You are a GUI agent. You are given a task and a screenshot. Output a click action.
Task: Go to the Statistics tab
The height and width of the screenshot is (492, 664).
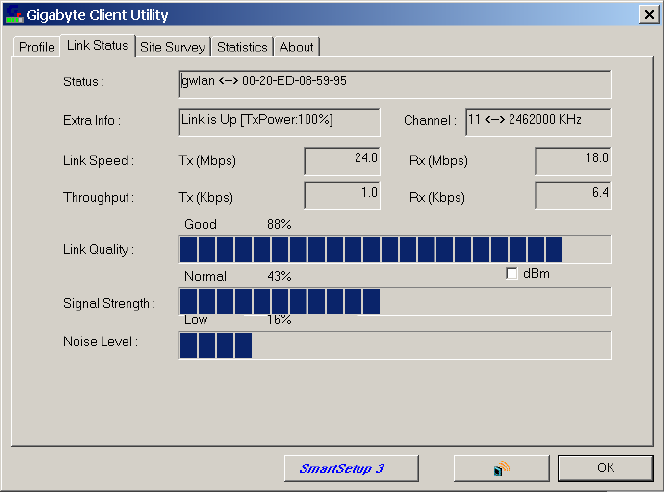click(242, 47)
